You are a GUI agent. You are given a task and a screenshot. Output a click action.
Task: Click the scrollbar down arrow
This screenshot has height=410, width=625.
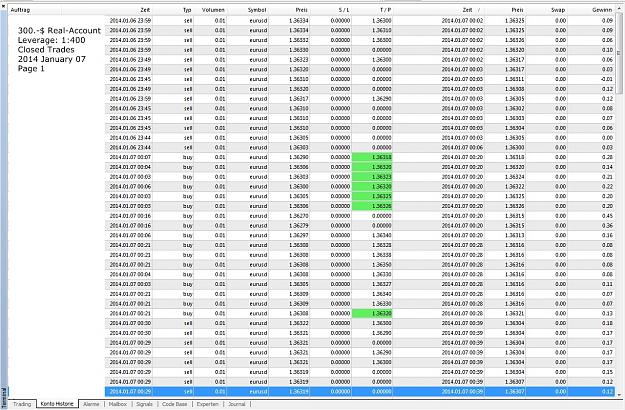[x=619, y=395]
